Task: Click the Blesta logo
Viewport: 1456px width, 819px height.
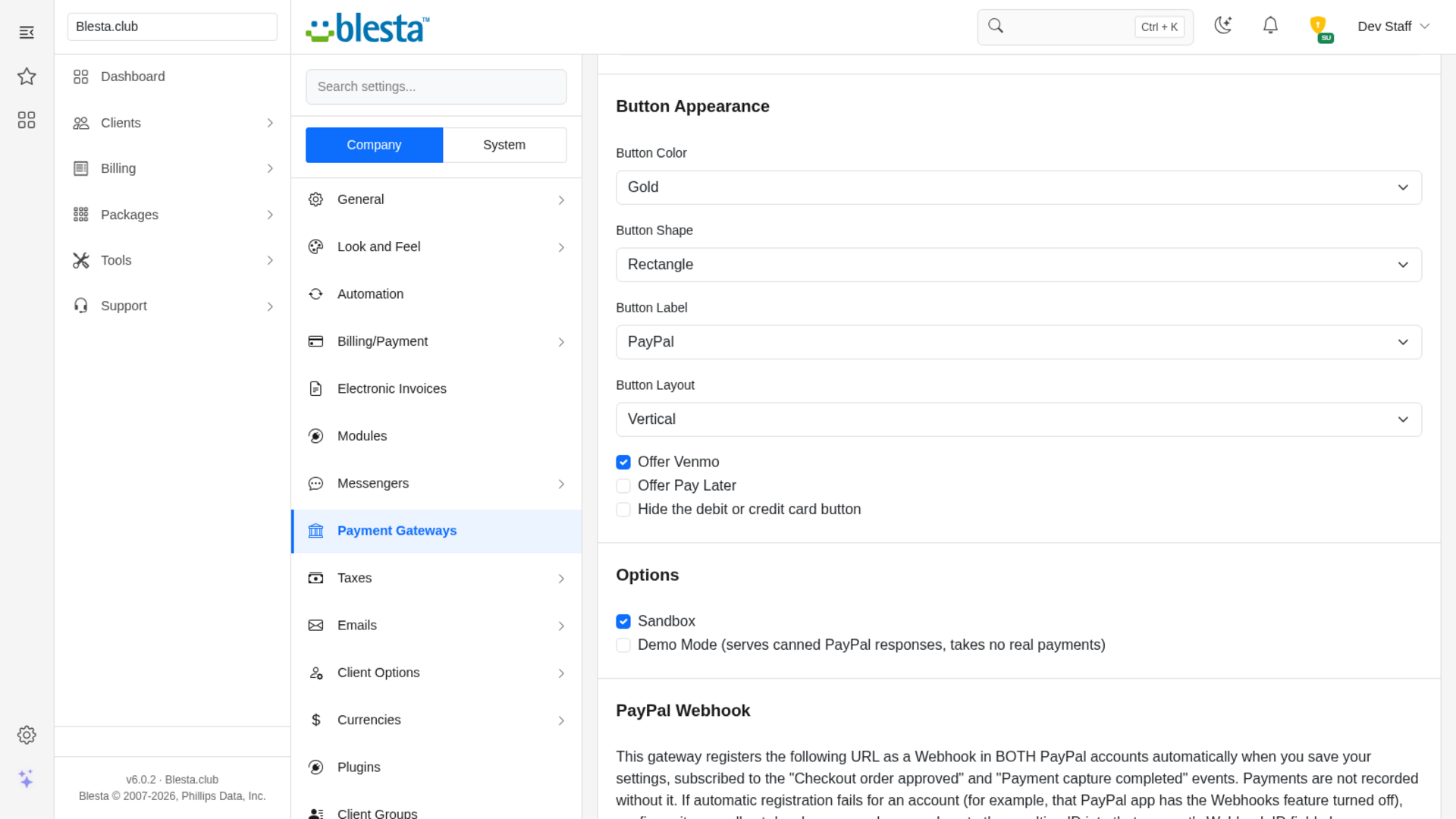Action: (x=368, y=28)
